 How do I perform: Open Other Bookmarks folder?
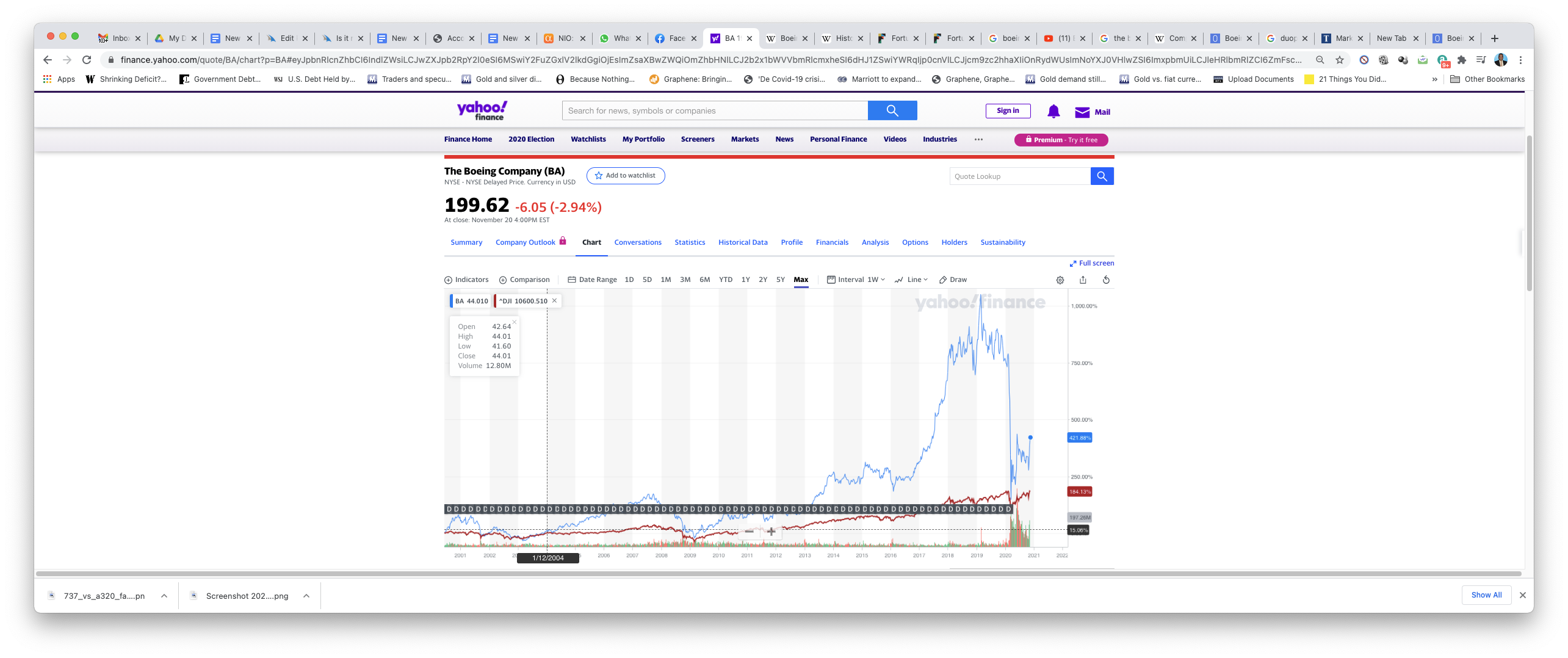tap(1487, 79)
